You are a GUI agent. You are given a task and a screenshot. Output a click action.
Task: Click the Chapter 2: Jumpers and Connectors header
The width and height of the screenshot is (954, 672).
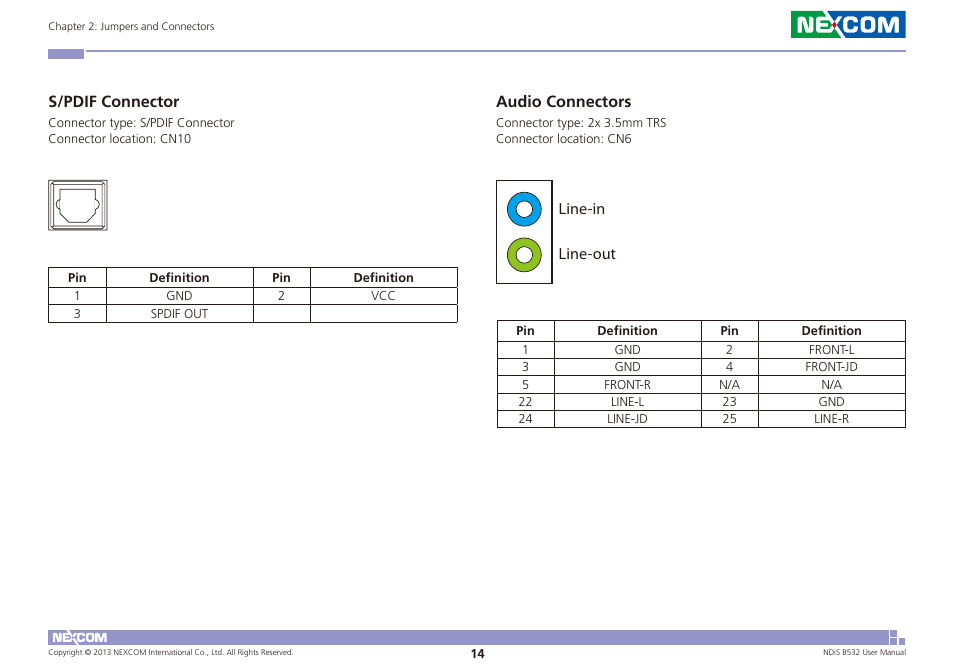131,26
